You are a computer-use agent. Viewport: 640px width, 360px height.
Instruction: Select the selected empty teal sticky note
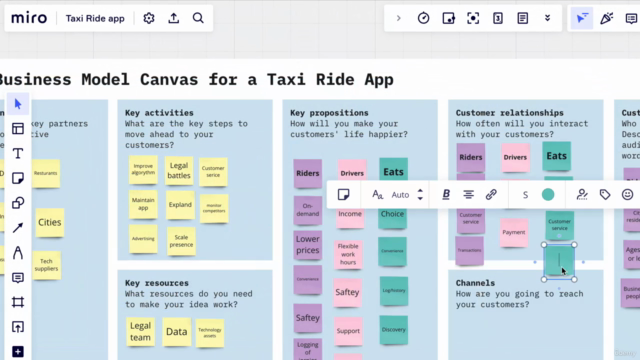pos(559,262)
